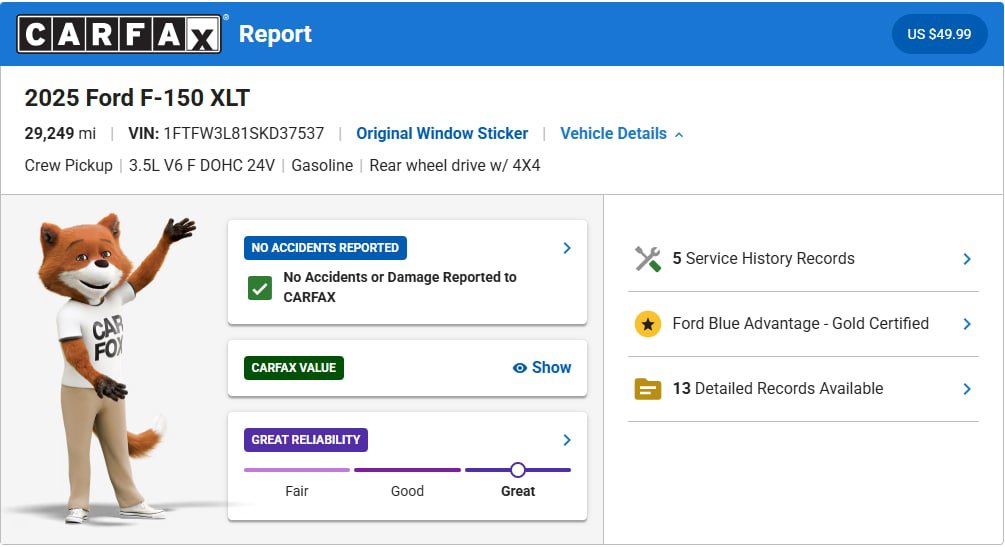Click the Fair segment of reliability bar
Viewport: 1005px width, 547px height.
[297, 470]
